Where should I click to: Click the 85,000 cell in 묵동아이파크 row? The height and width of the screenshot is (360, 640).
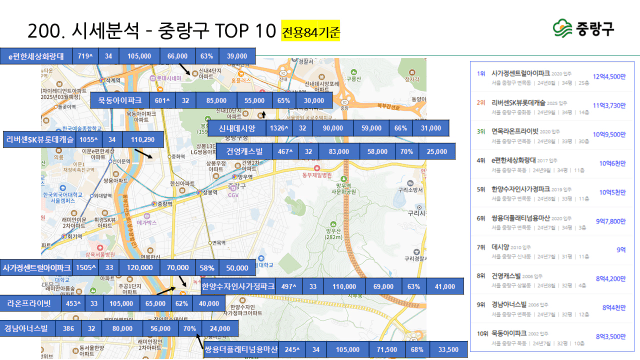pyautogui.click(x=216, y=100)
